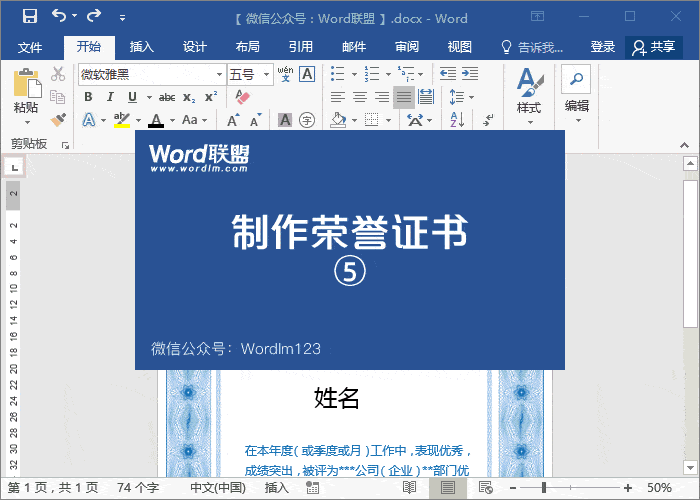700x500 pixels.
Task: Toggle show paragraph marks icon
Action: pyautogui.click(x=488, y=120)
